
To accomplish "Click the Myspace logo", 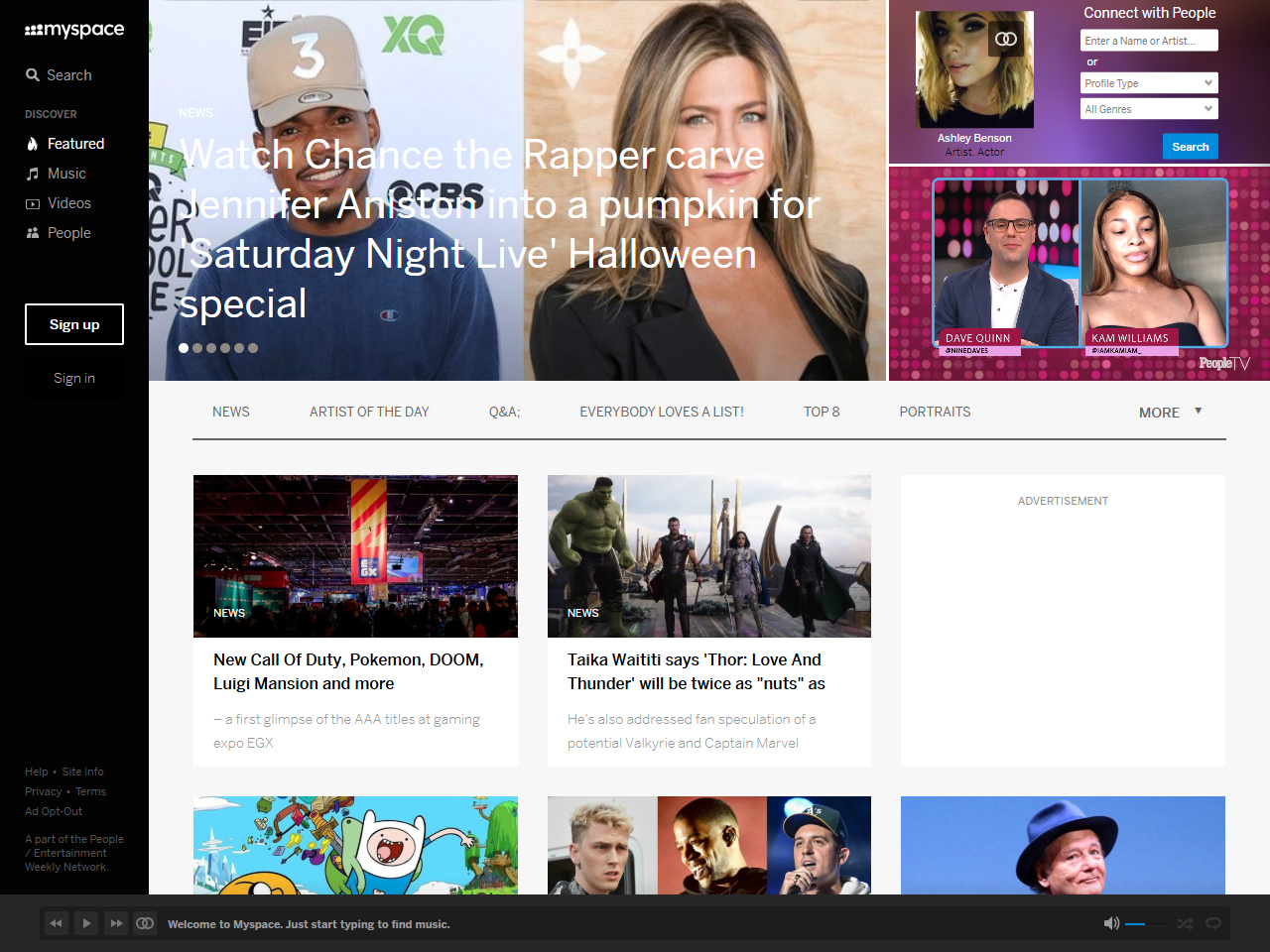I will (74, 30).
